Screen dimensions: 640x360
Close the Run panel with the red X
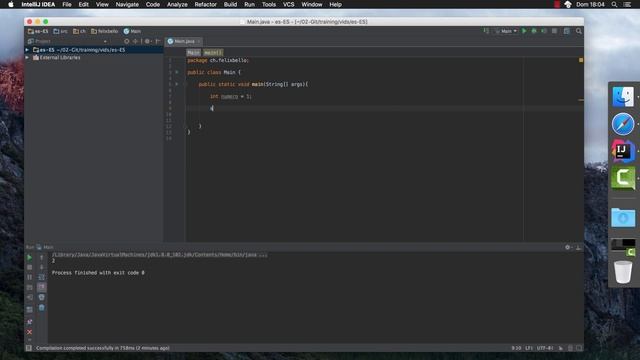(29, 332)
